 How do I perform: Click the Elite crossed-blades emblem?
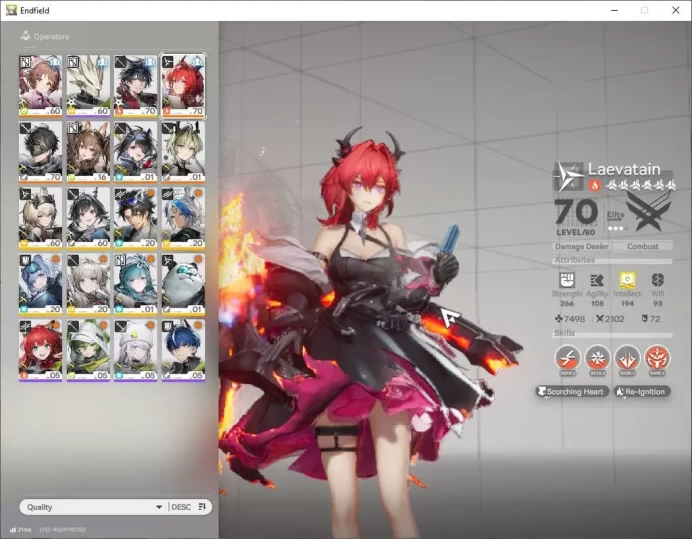[x=648, y=214]
